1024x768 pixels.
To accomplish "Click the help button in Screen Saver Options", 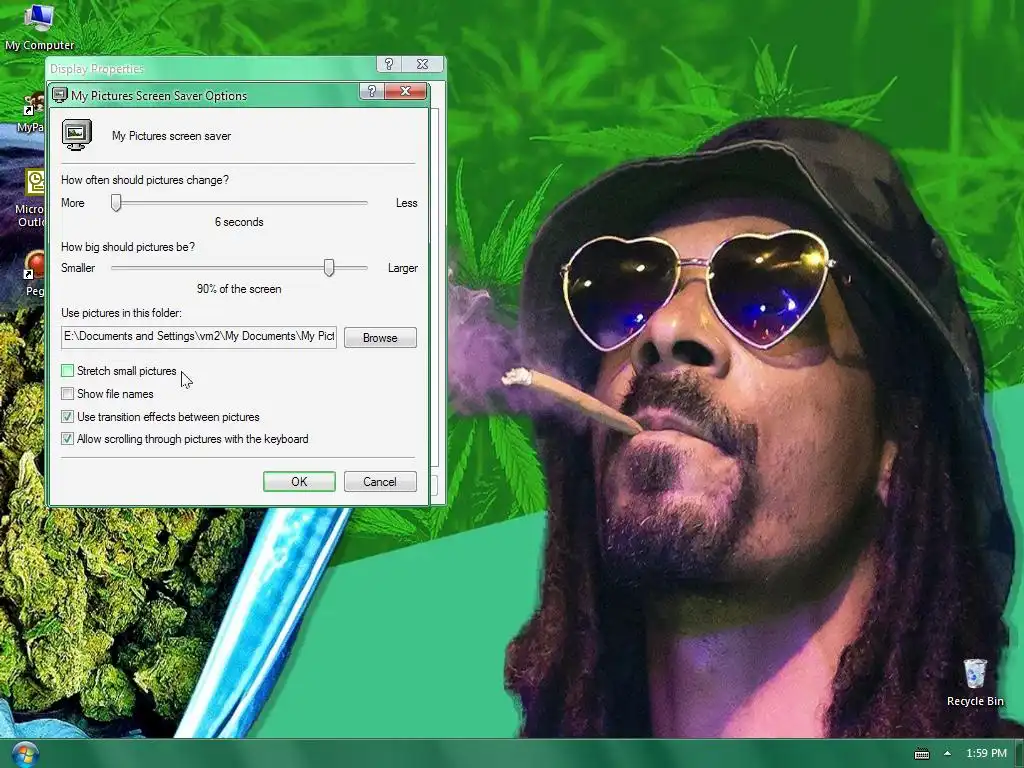I will coord(372,91).
